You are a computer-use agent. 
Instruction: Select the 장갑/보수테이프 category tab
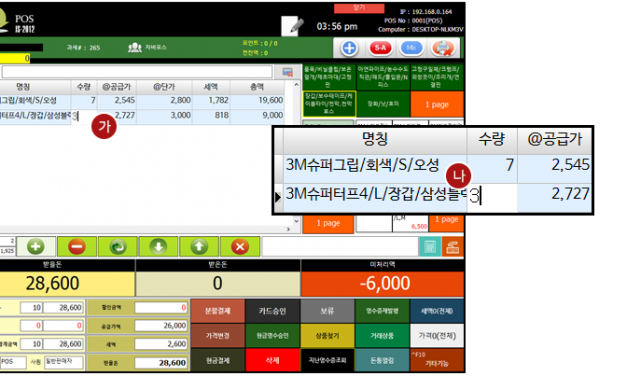329,104
